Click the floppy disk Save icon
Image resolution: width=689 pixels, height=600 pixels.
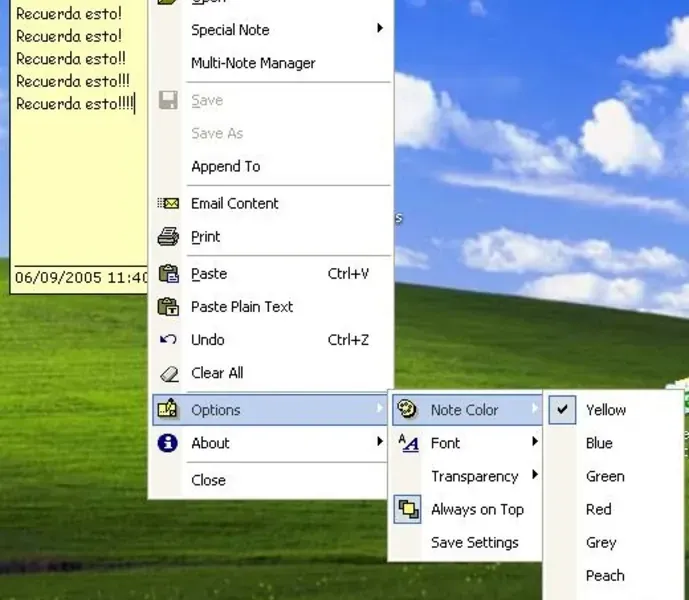[168, 100]
